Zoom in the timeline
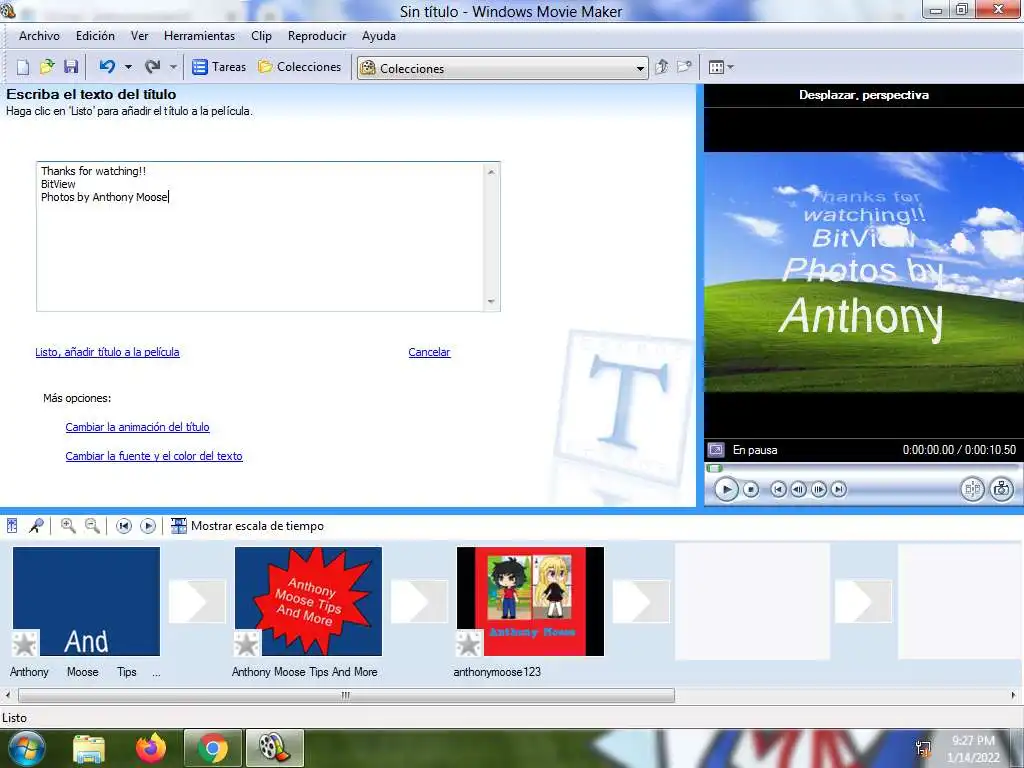 68,526
